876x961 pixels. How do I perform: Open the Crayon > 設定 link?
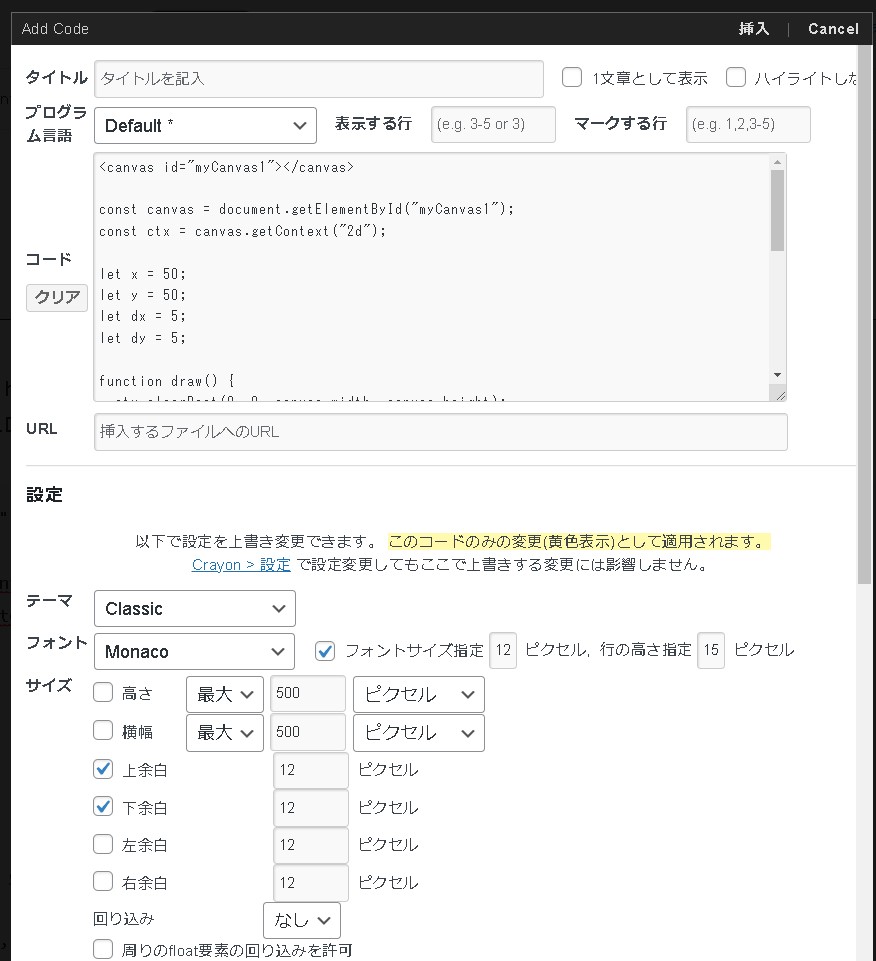tap(241, 565)
